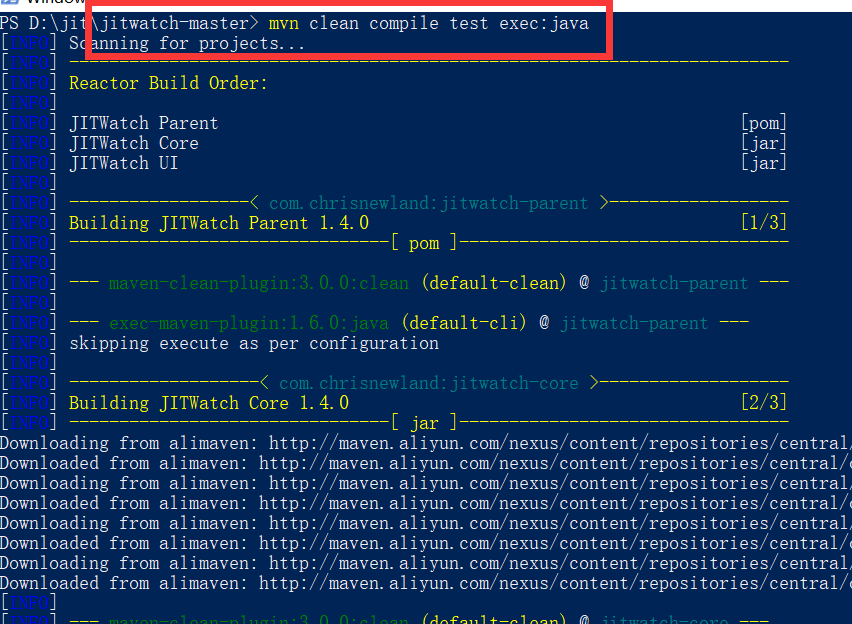This screenshot has height=624, width=852.
Task: Click the '[ pom ]' packaging label
Action: (424, 243)
